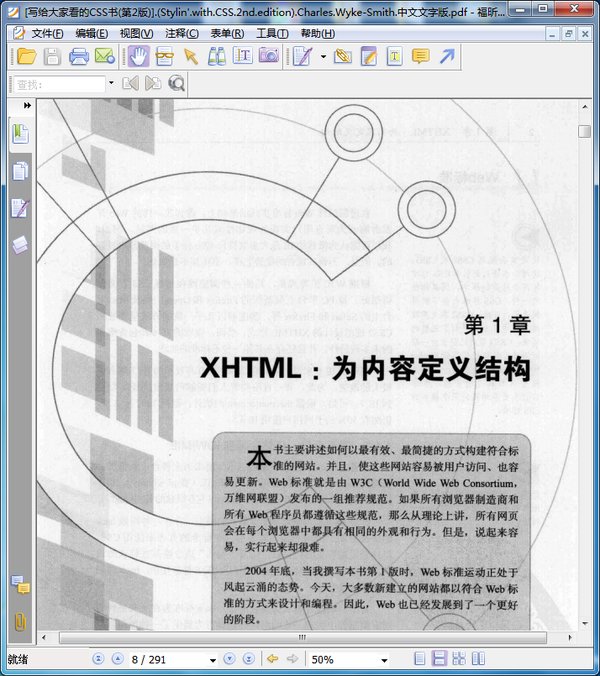
Task: Select the Highlight pen tool
Action: (302, 56)
